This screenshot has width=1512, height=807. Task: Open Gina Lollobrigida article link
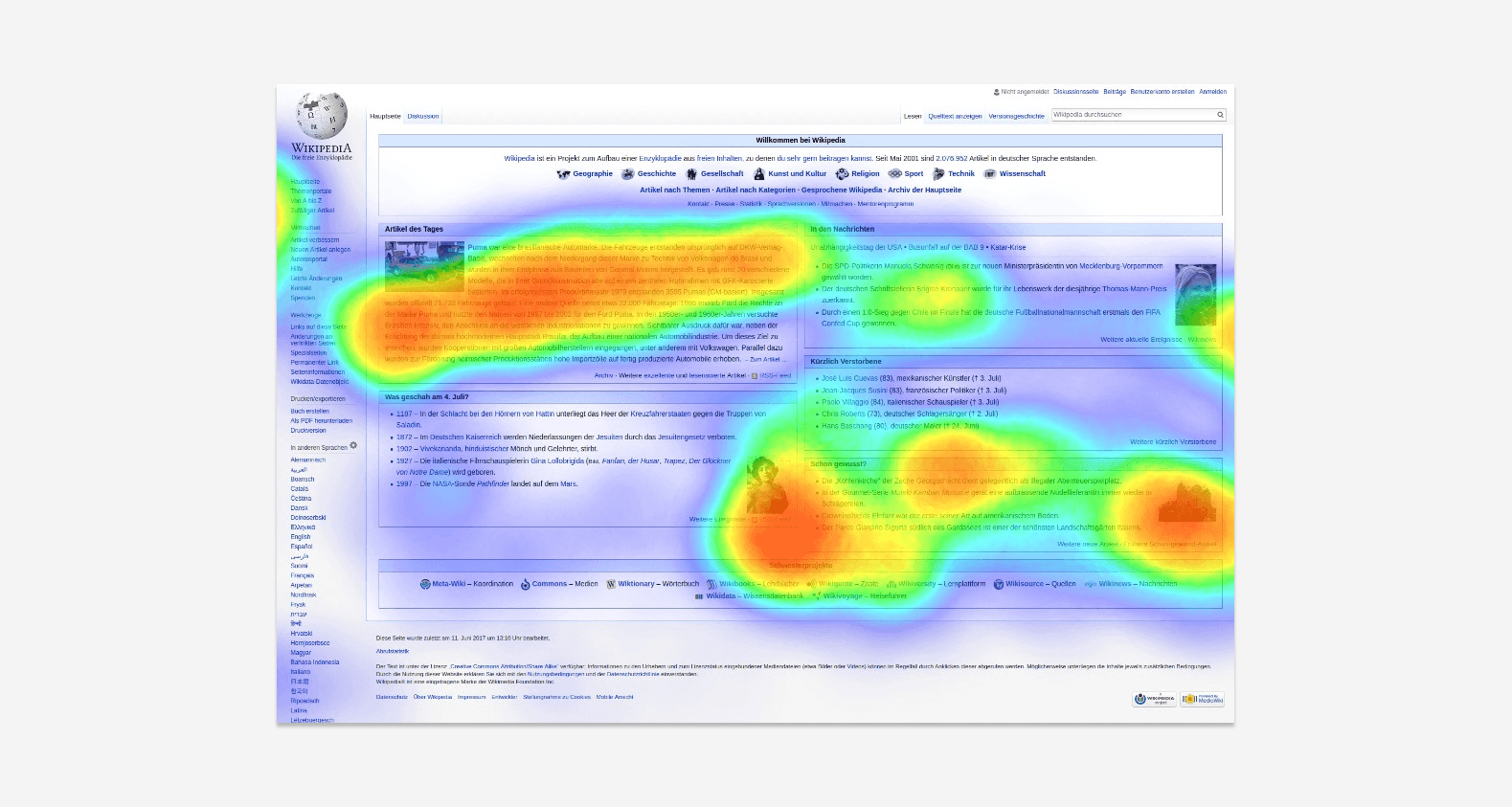[x=557, y=460]
